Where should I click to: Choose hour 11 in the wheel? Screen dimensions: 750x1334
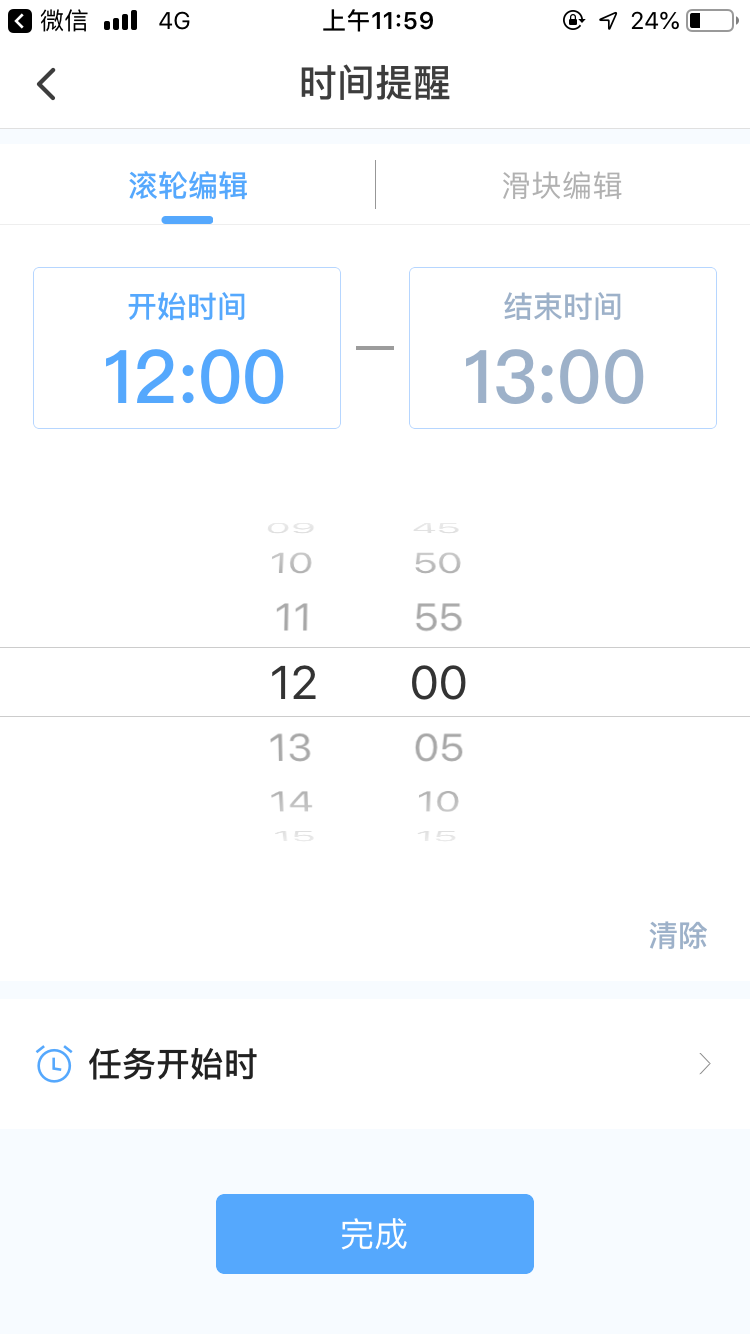click(x=292, y=618)
